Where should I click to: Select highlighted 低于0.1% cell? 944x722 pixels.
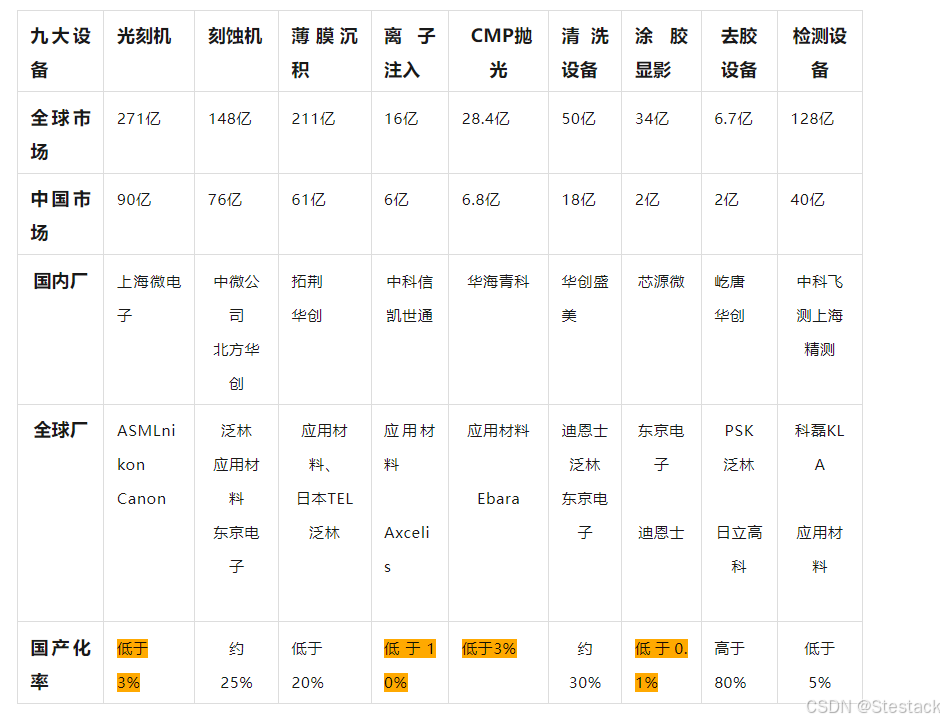click(661, 665)
